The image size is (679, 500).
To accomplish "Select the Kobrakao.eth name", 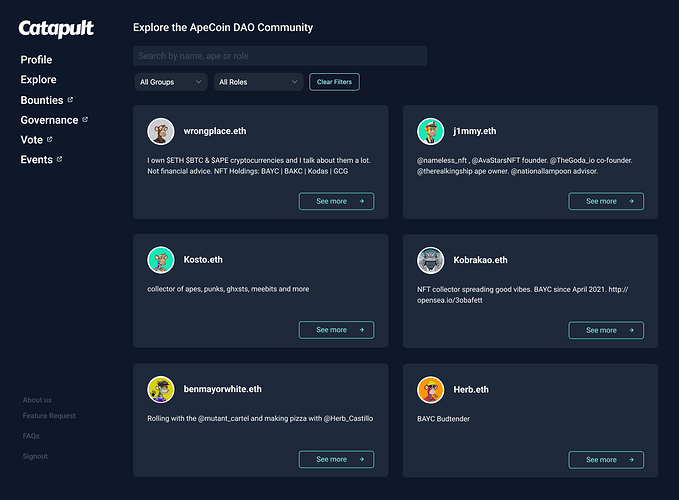I will point(480,260).
